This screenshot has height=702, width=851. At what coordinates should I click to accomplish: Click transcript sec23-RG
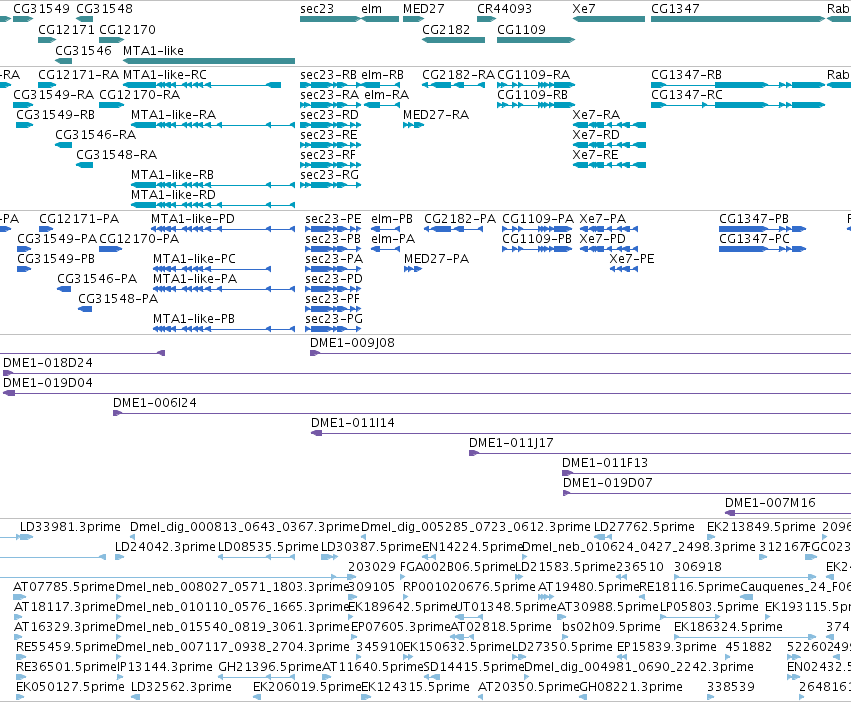pyautogui.click(x=331, y=185)
